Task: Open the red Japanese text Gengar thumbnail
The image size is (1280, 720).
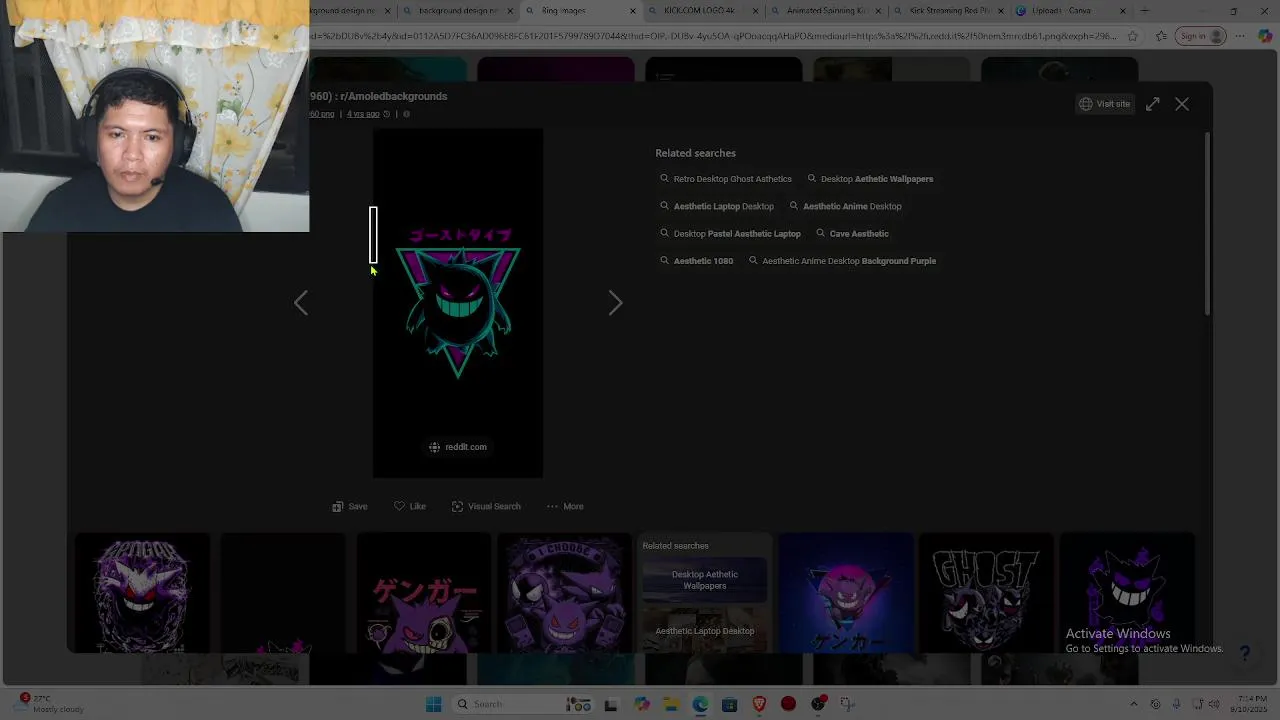Action: coord(424,593)
